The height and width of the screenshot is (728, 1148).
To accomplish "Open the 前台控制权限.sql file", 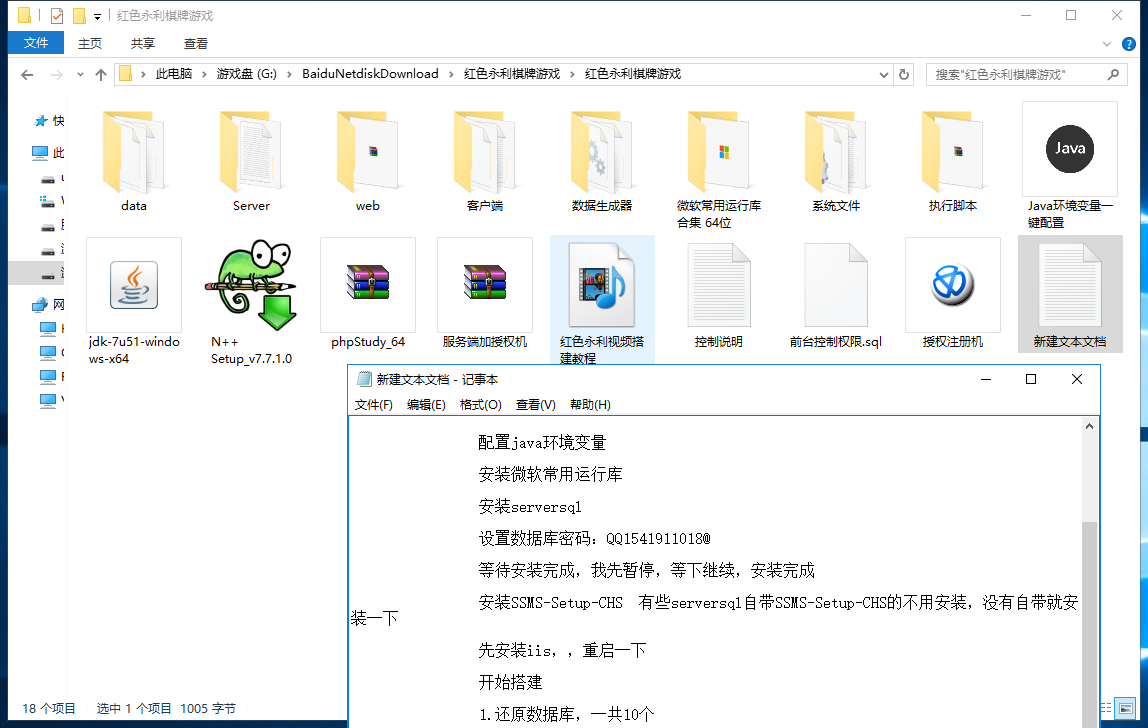I will pyautogui.click(x=836, y=285).
